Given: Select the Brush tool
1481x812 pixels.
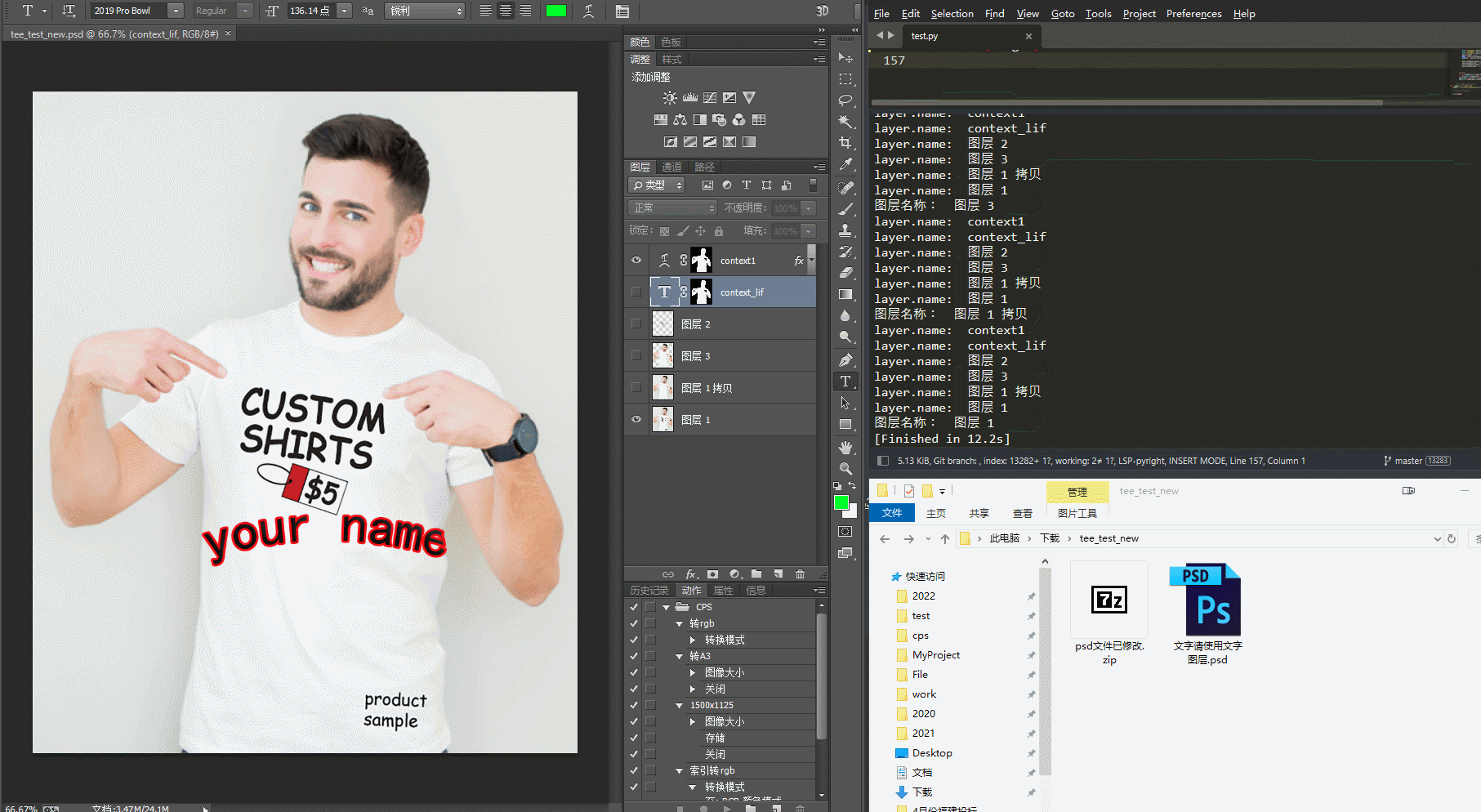Looking at the screenshot, I should [845, 209].
